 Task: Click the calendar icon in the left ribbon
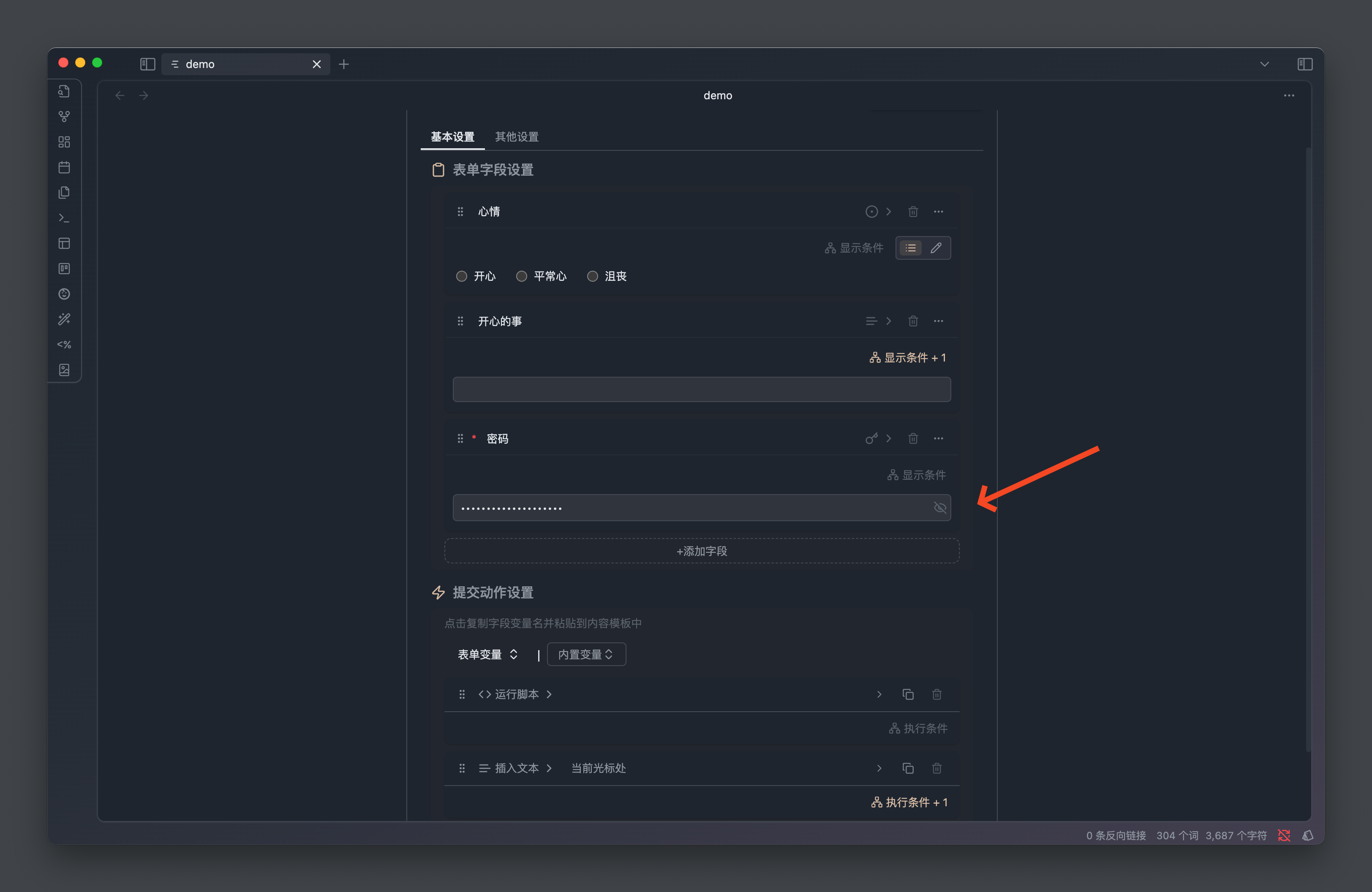pyautogui.click(x=64, y=167)
